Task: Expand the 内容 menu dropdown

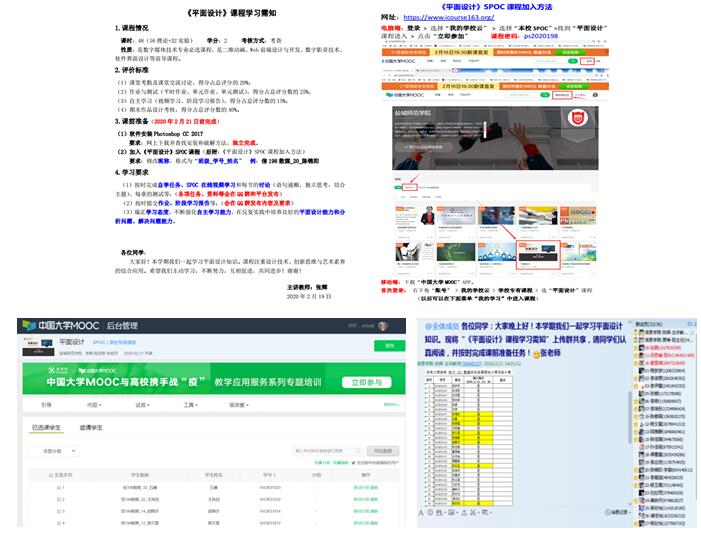Action: click(93, 405)
